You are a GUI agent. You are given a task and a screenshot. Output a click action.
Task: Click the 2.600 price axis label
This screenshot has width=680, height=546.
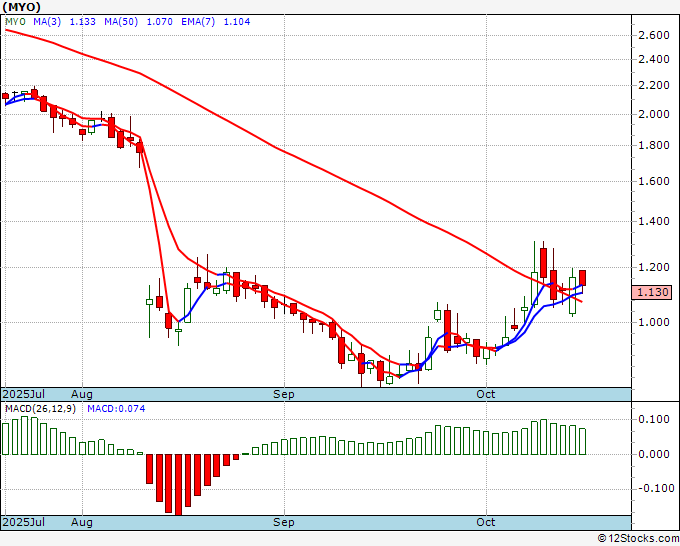pos(654,35)
